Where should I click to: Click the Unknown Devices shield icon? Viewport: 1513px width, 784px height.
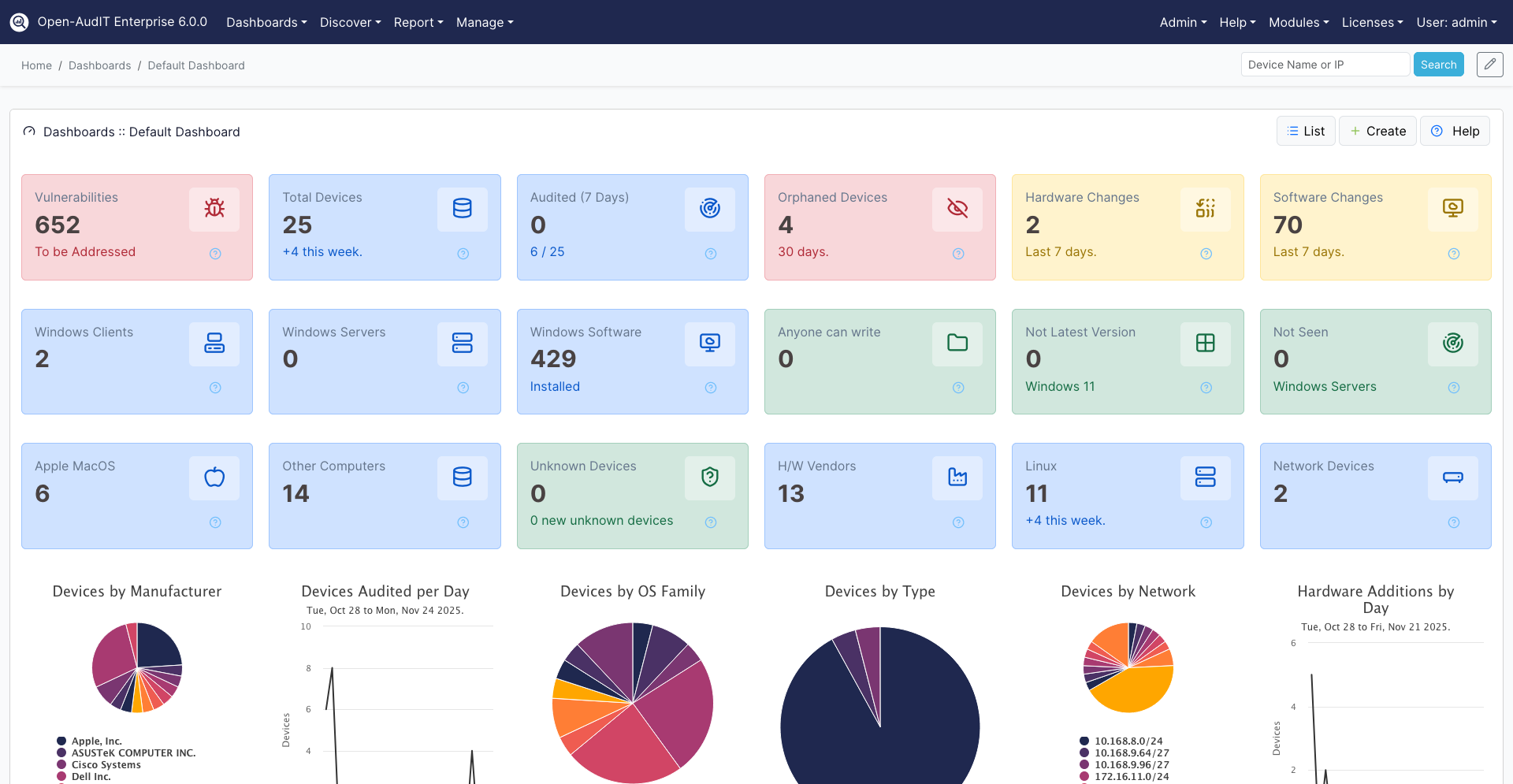(709, 477)
